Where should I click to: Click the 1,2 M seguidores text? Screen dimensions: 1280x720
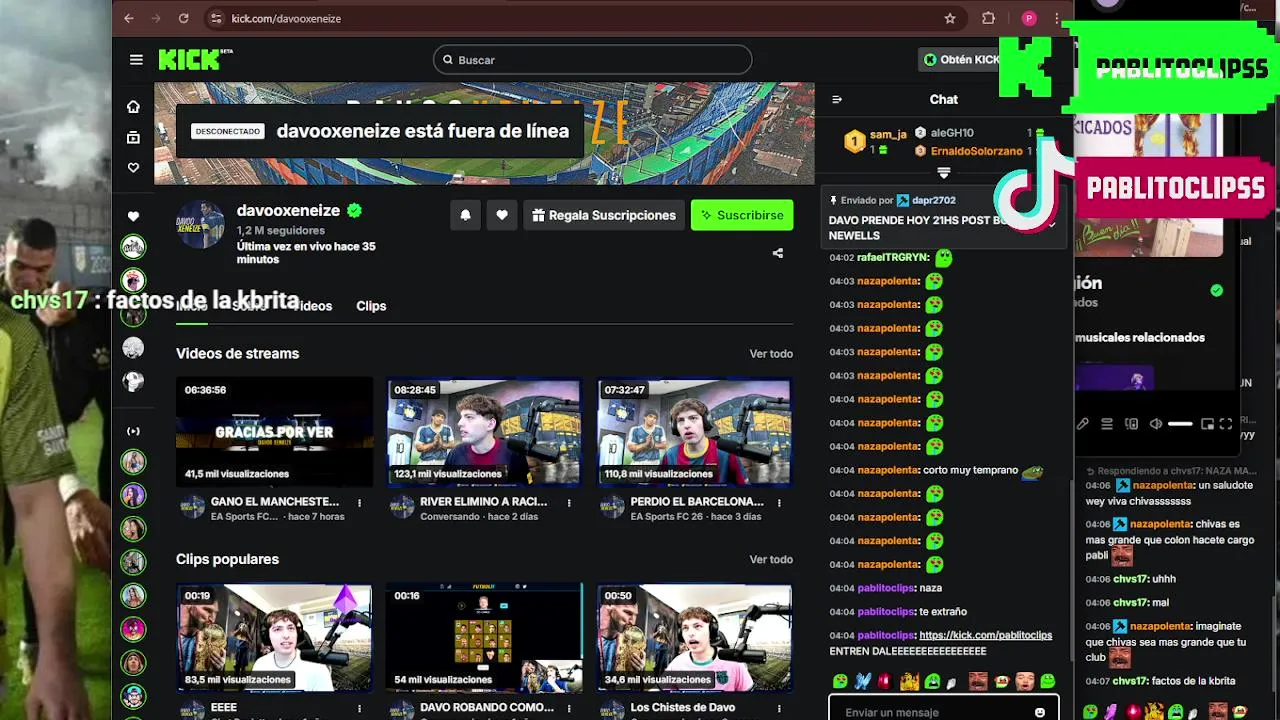click(x=280, y=230)
